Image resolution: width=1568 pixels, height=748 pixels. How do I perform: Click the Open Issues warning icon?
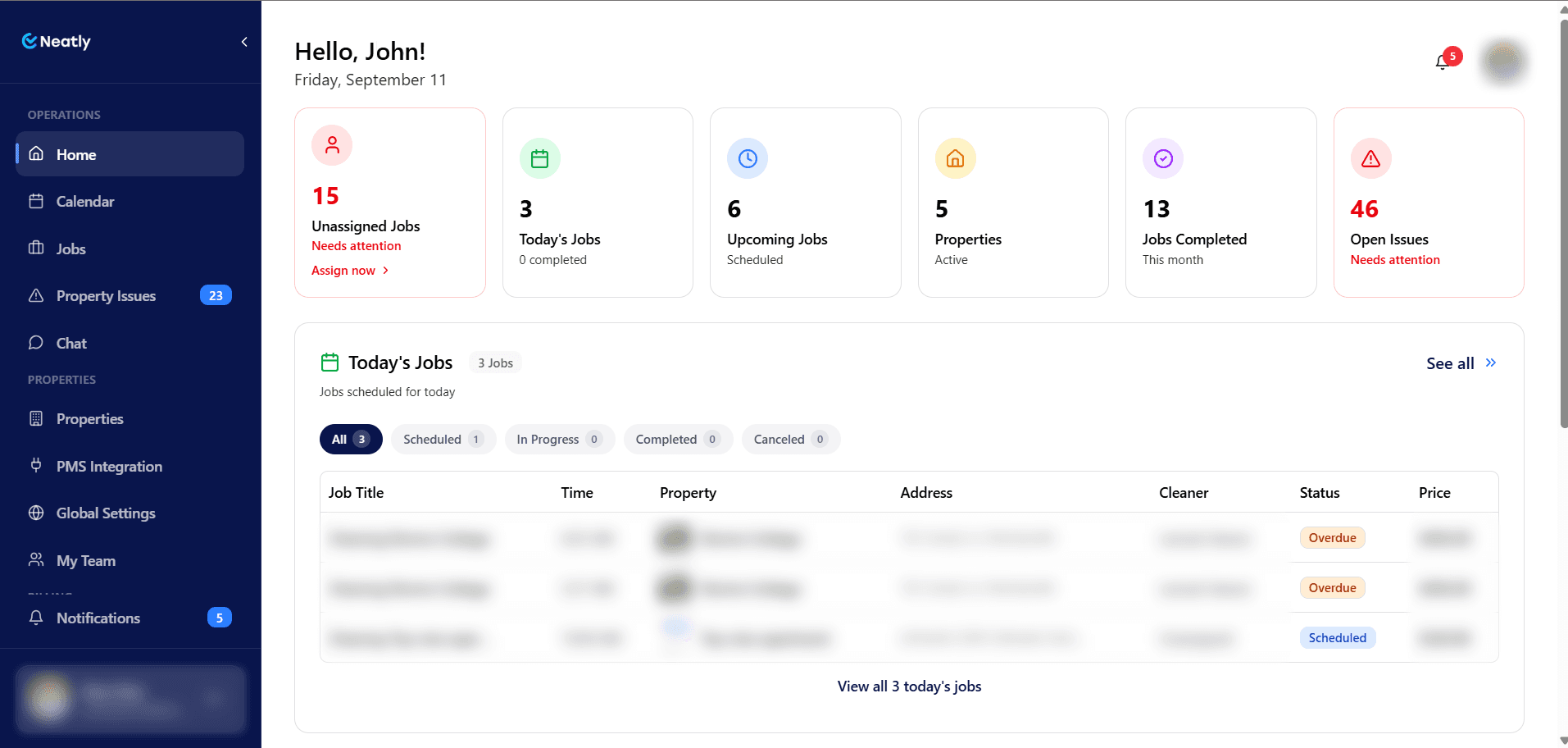point(1370,158)
